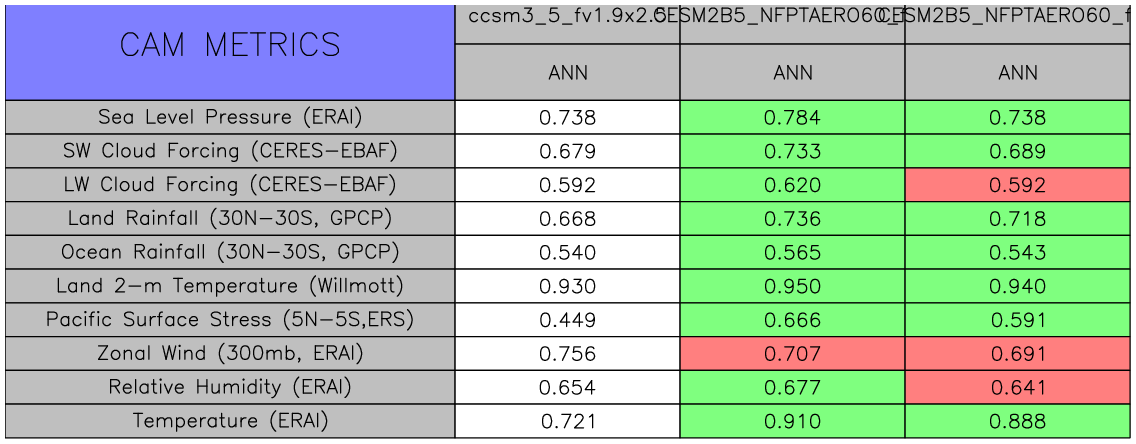Click the Zonal Wind (300mb, ERAI) label
The height and width of the screenshot is (444, 1136).
230,354
